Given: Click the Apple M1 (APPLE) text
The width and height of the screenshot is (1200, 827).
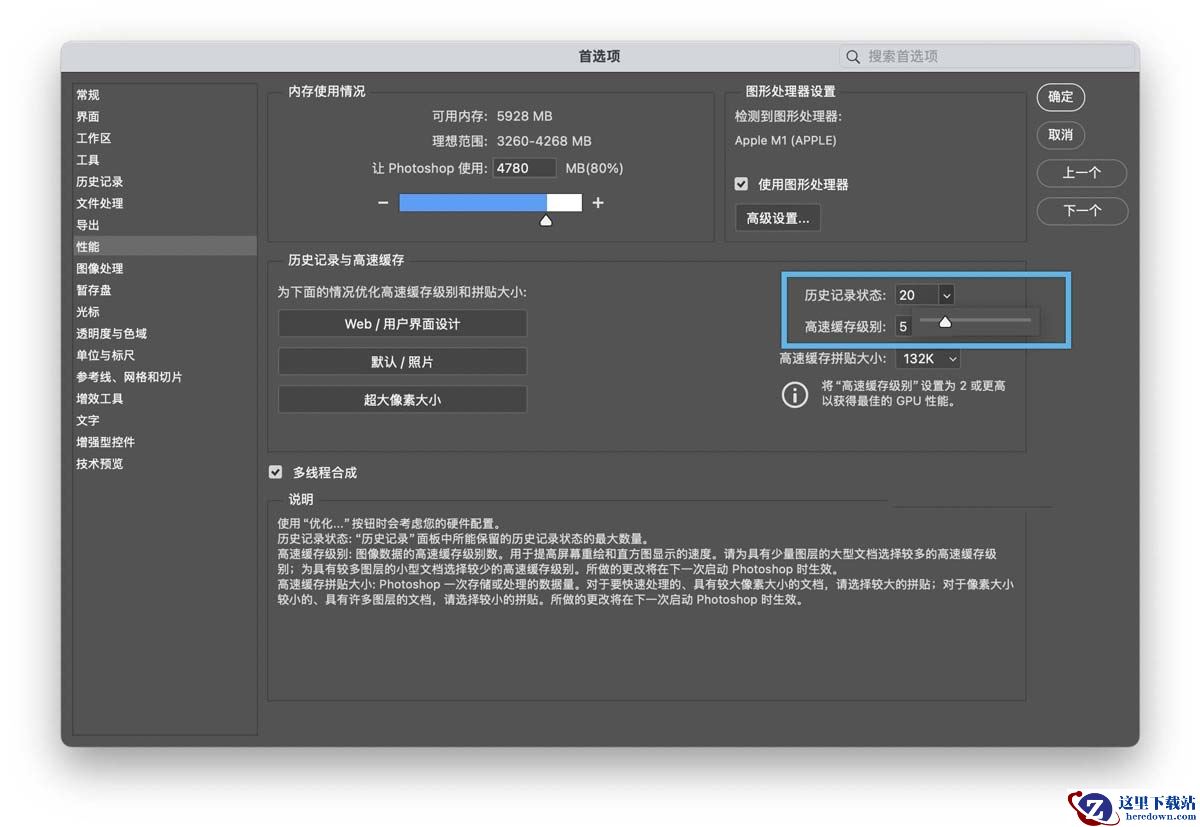Looking at the screenshot, I should [786, 141].
